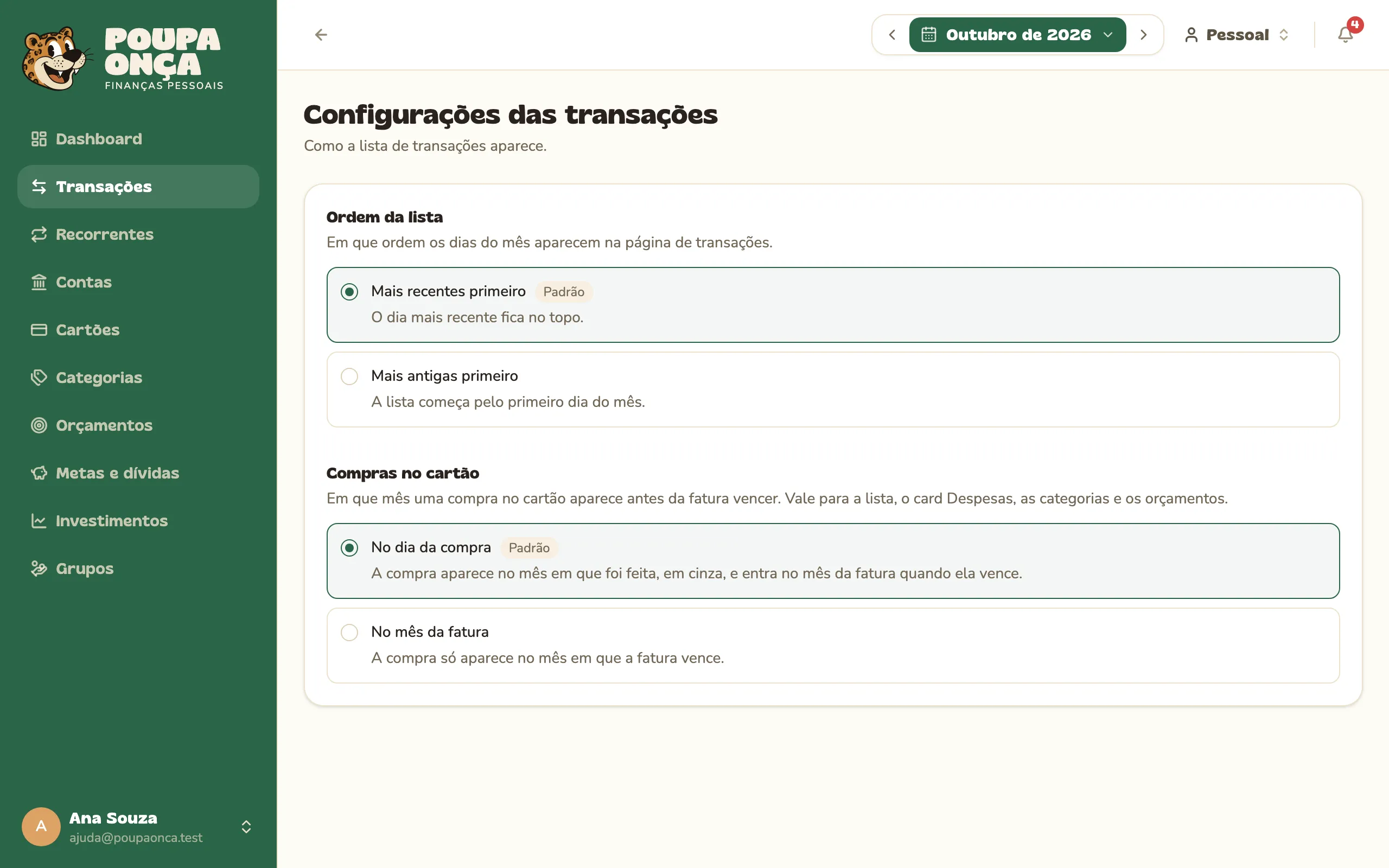The height and width of the screenshot is (868, 1389).
Task: Click the Ordem da lista section title
Action: point(385,217)
